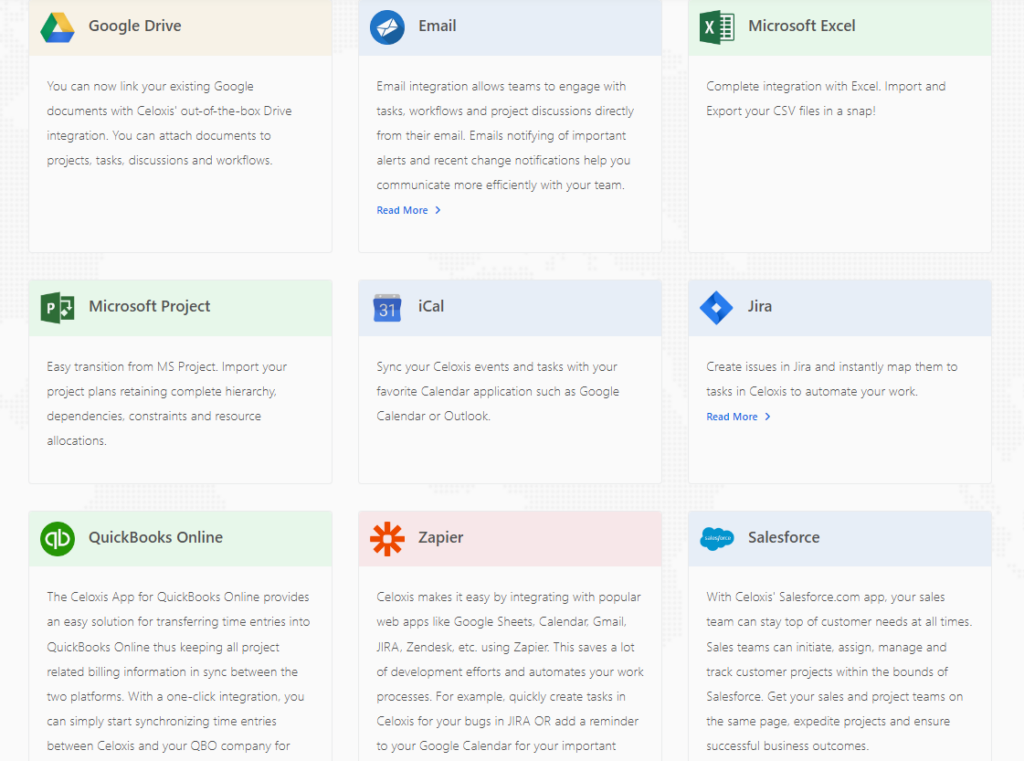Select the Zapier card title
This screenshot has width=1024, height=761.
[x=441, y=538]
